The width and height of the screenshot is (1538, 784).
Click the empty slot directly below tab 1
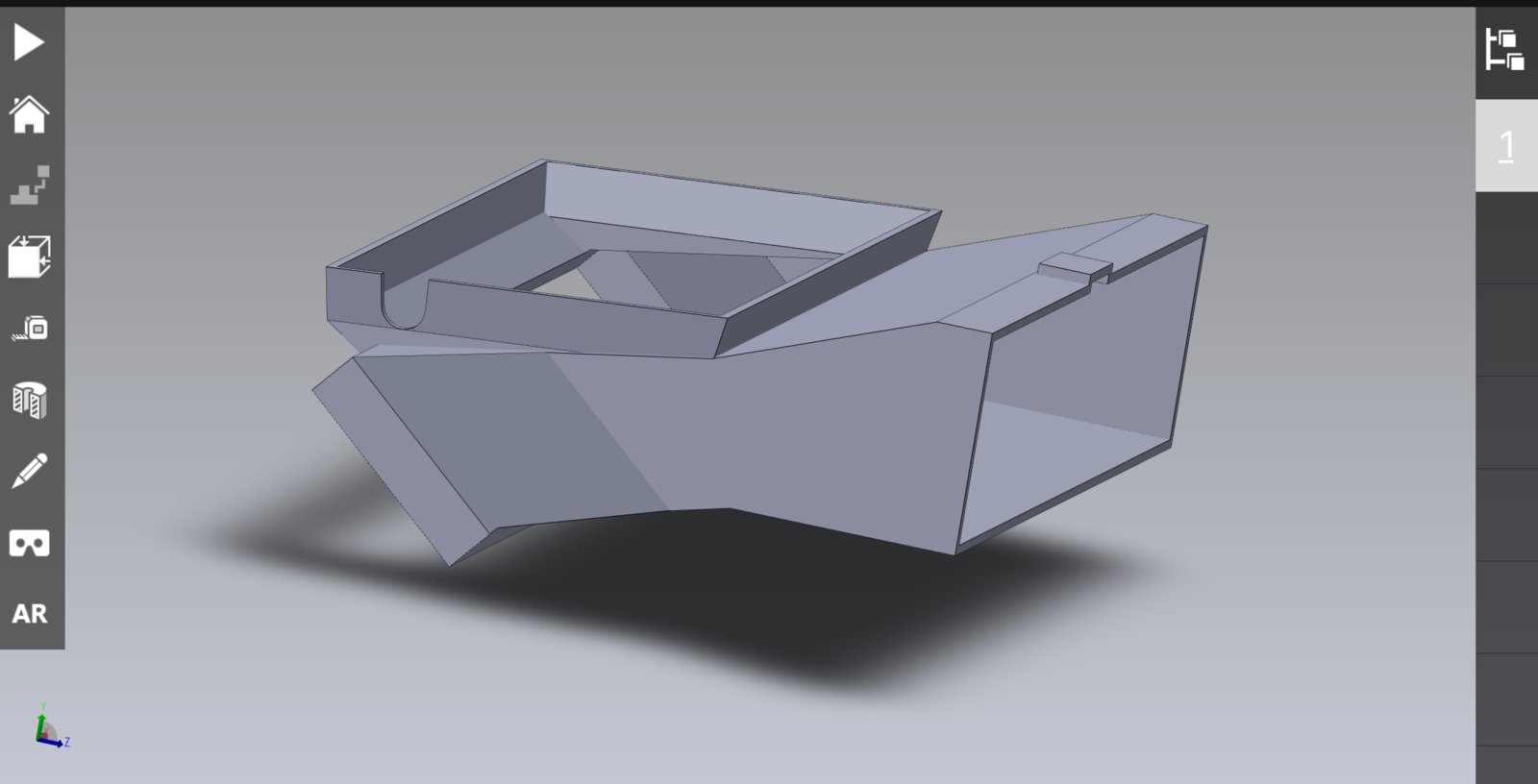point(1505,237)
